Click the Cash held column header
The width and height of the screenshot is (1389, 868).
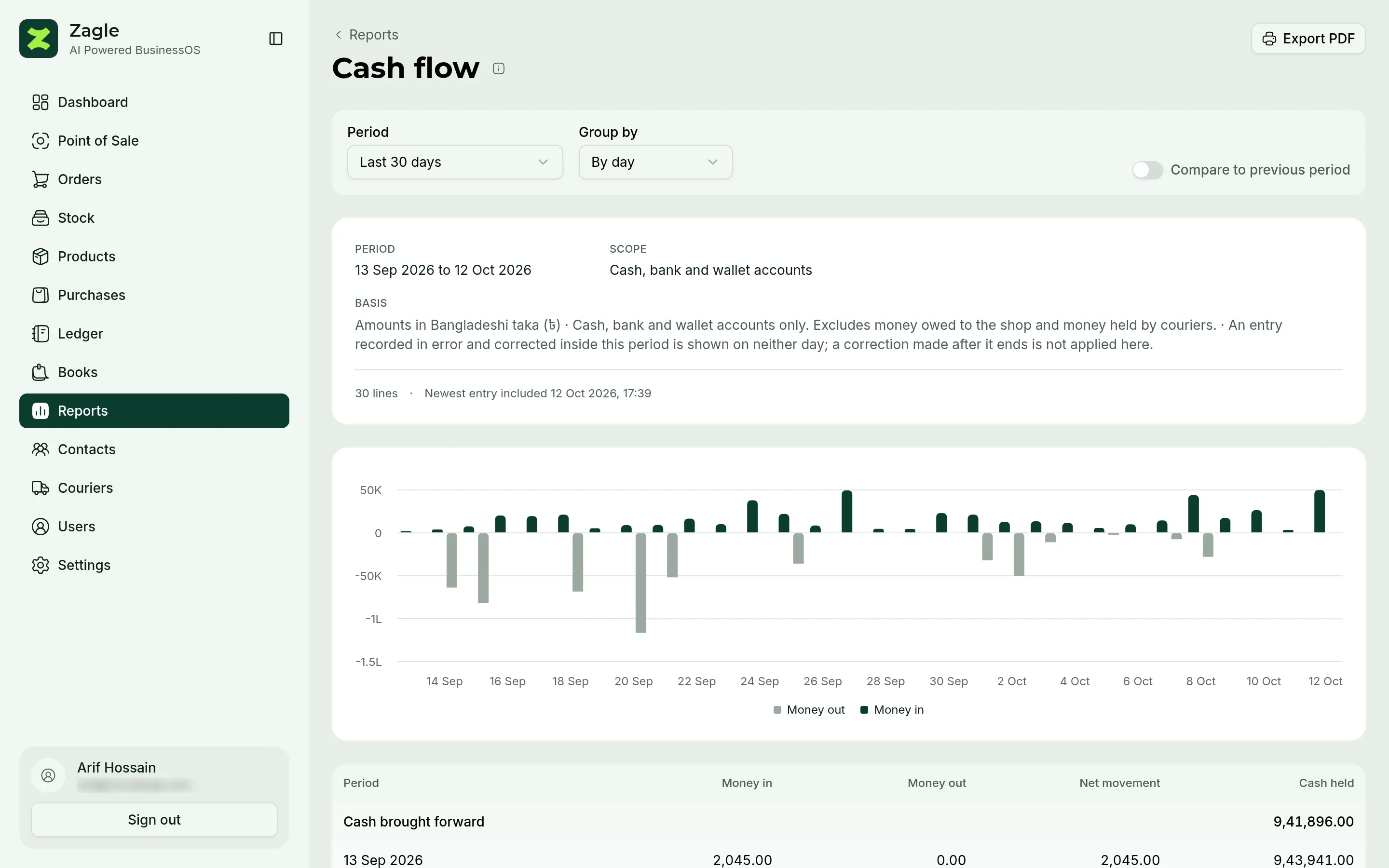point(1326,783)
